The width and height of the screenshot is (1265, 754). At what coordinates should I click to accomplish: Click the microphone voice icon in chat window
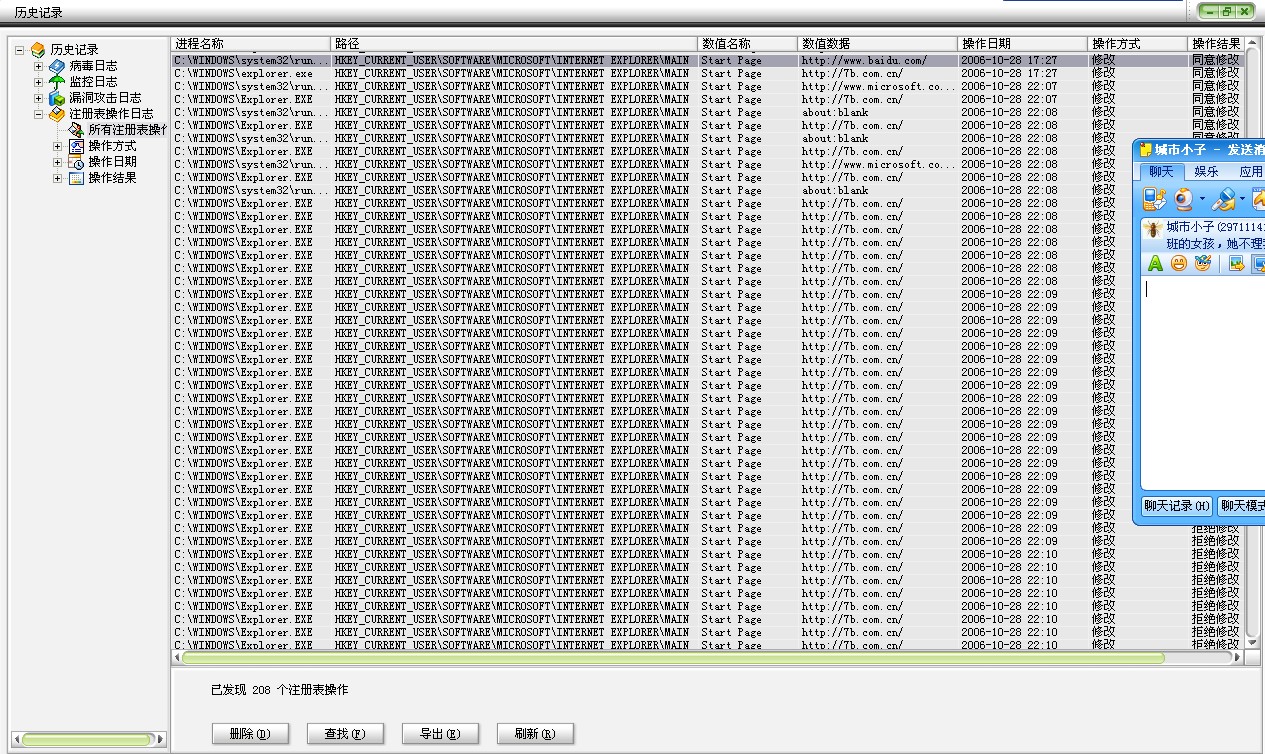click(x=1223, y=200)
